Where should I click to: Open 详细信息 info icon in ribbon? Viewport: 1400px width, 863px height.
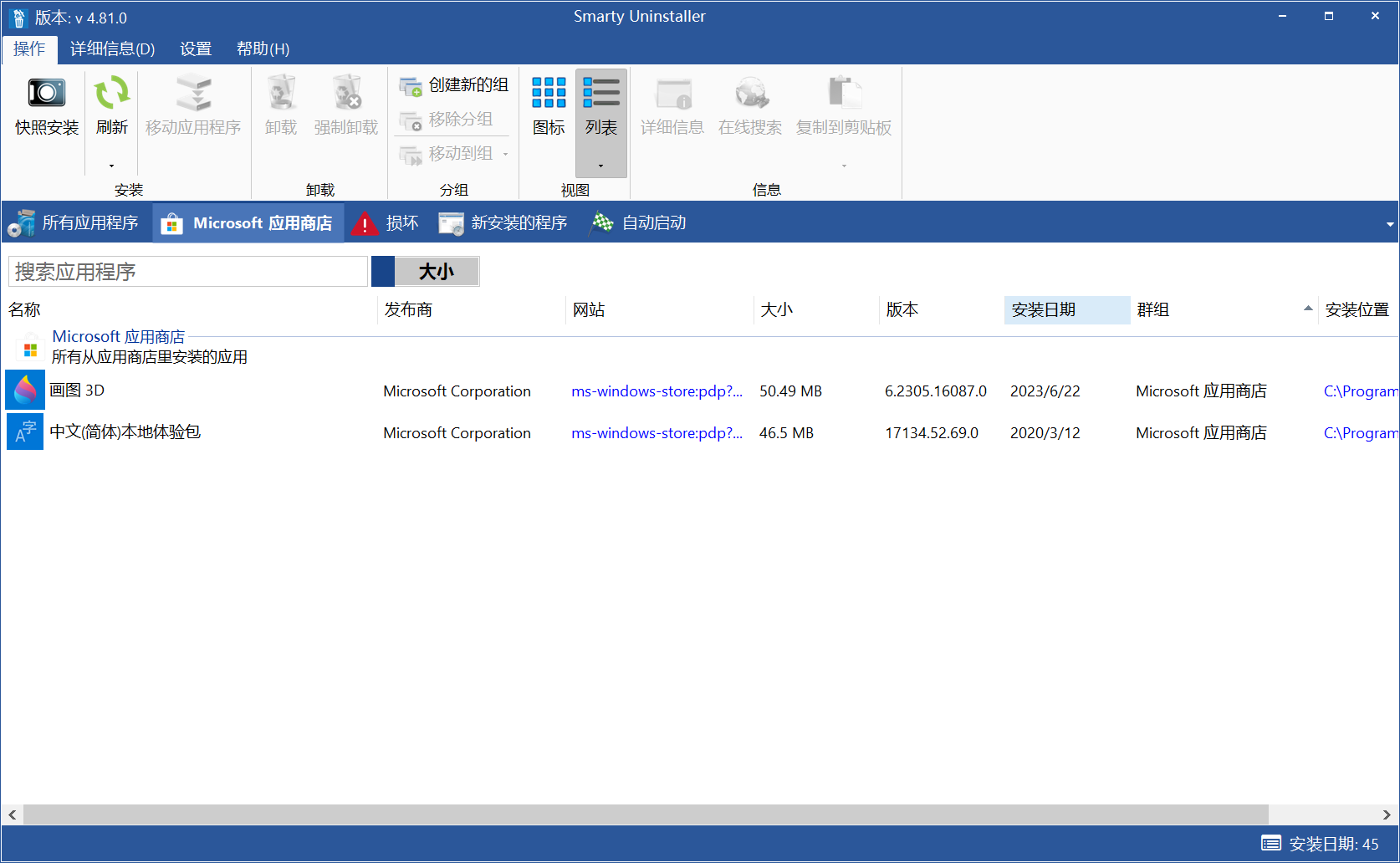click(x=673, y=94)
